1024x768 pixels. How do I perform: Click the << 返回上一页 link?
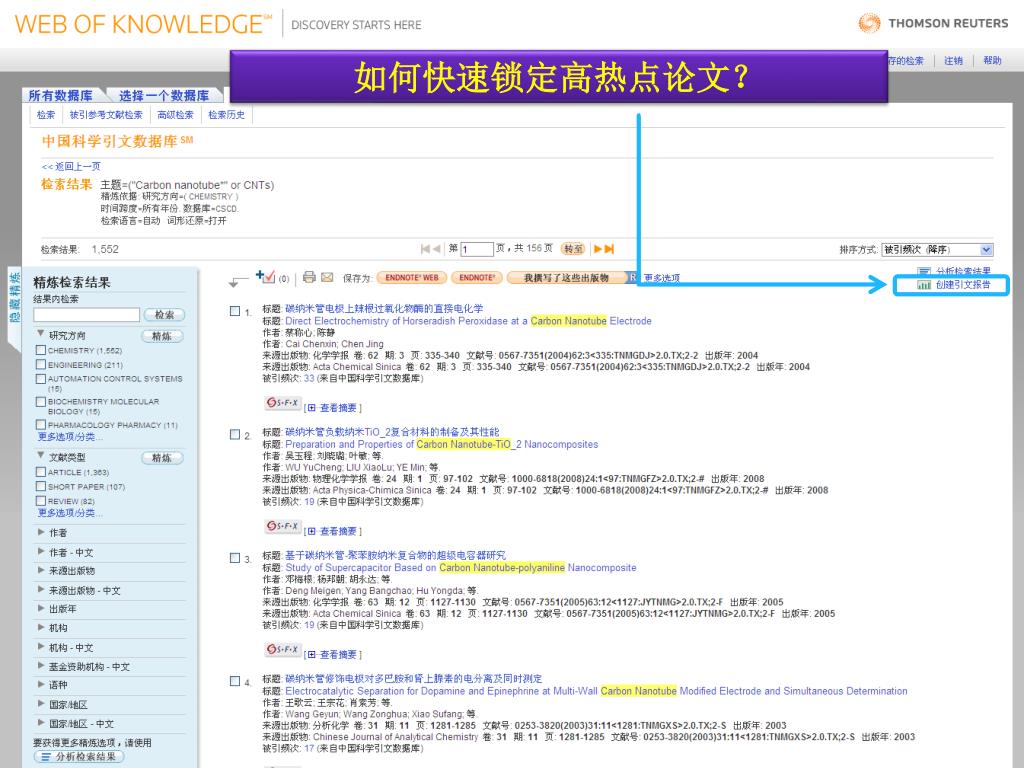71,167
